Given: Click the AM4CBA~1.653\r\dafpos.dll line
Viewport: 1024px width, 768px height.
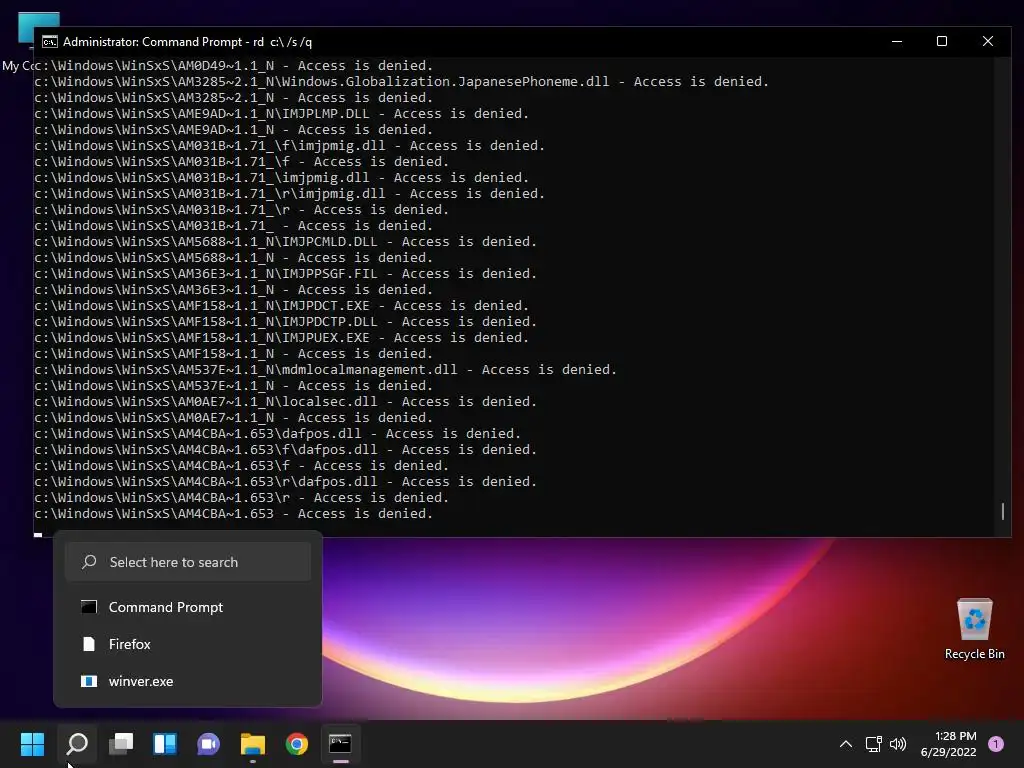Looking at the screenshot, I should [285, 481].
